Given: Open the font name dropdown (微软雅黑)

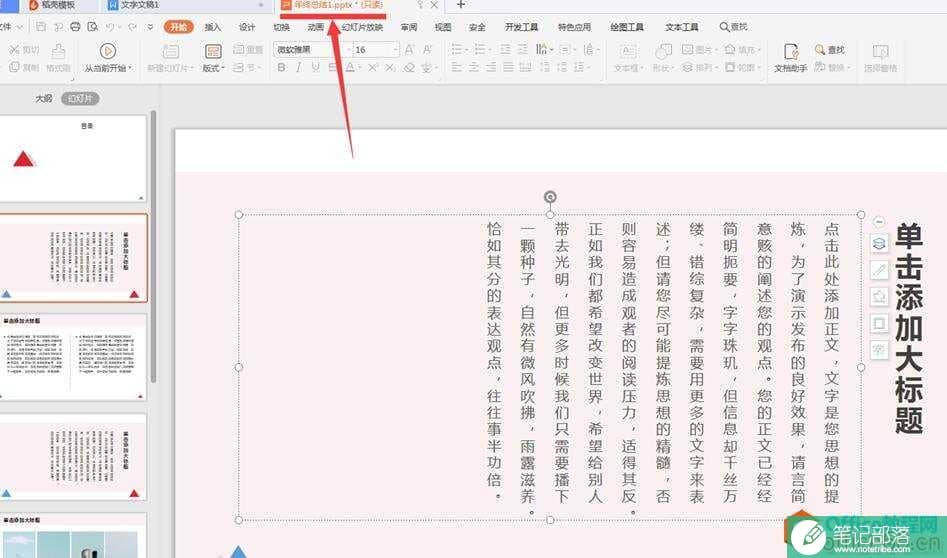Looking at the screenshot, I should coord(348,50).
